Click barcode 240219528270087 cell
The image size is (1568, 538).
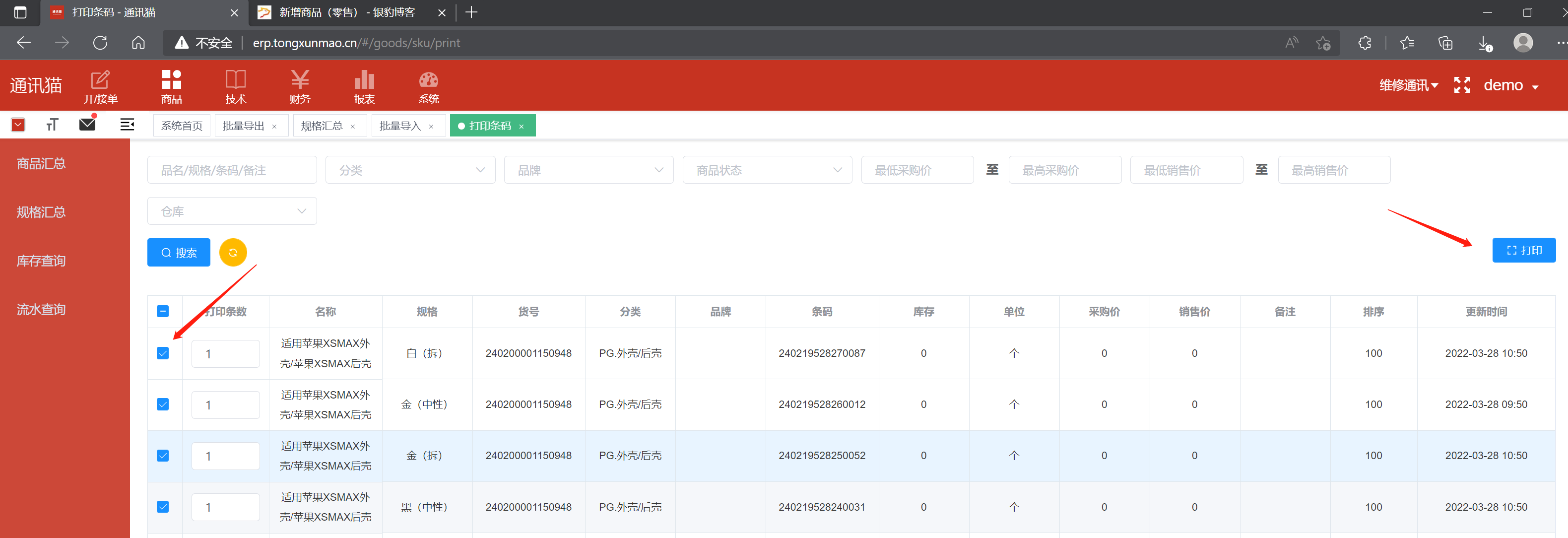click(822, 353)
